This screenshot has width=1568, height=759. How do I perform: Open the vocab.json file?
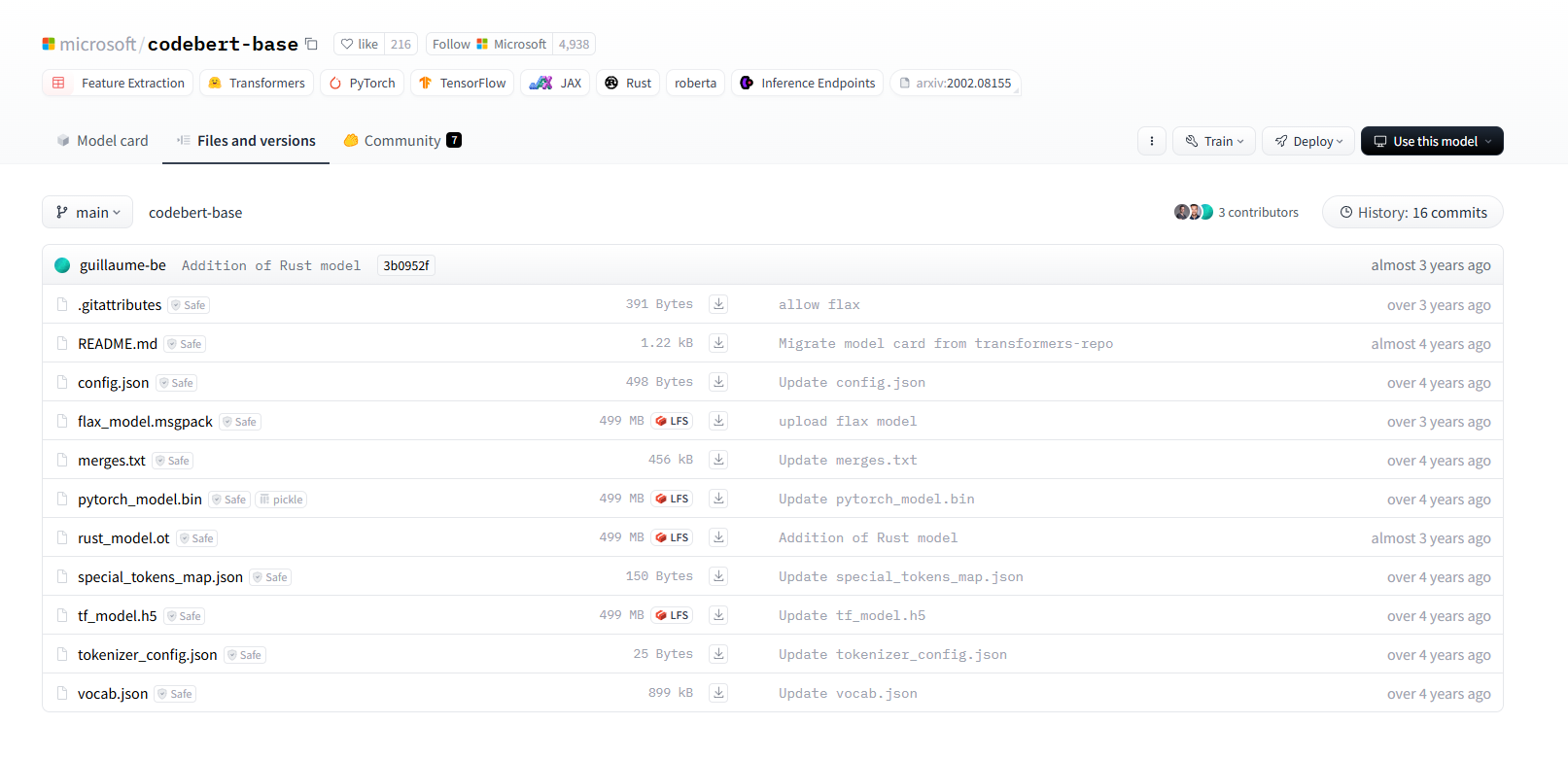tap(113, 693)
